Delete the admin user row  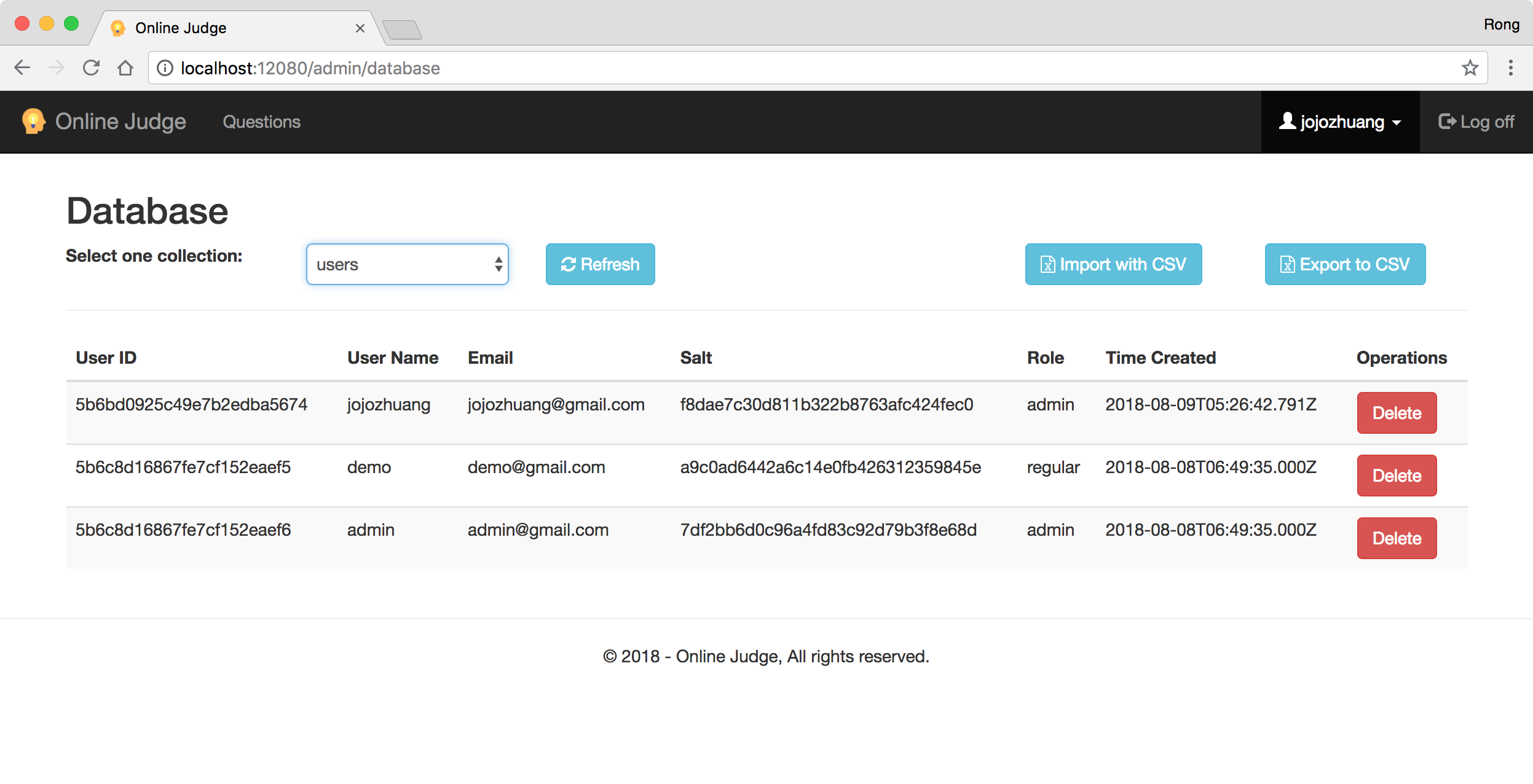(x=1397, y=538)
